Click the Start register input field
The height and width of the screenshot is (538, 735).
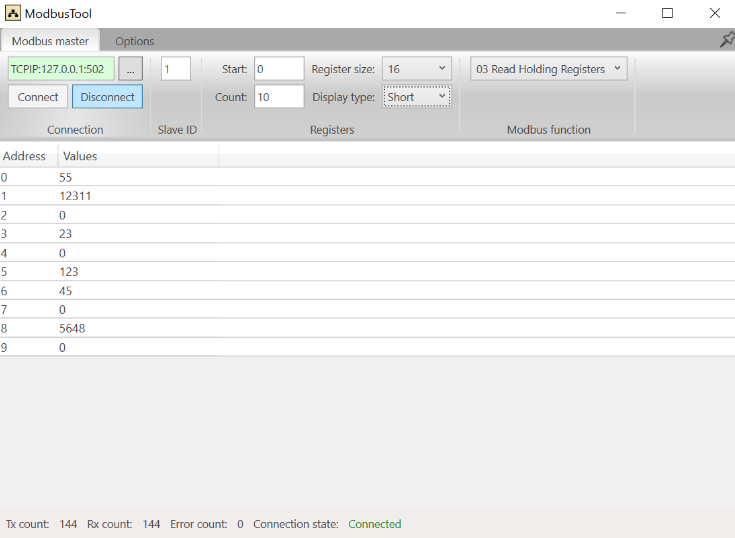[279, 69]
